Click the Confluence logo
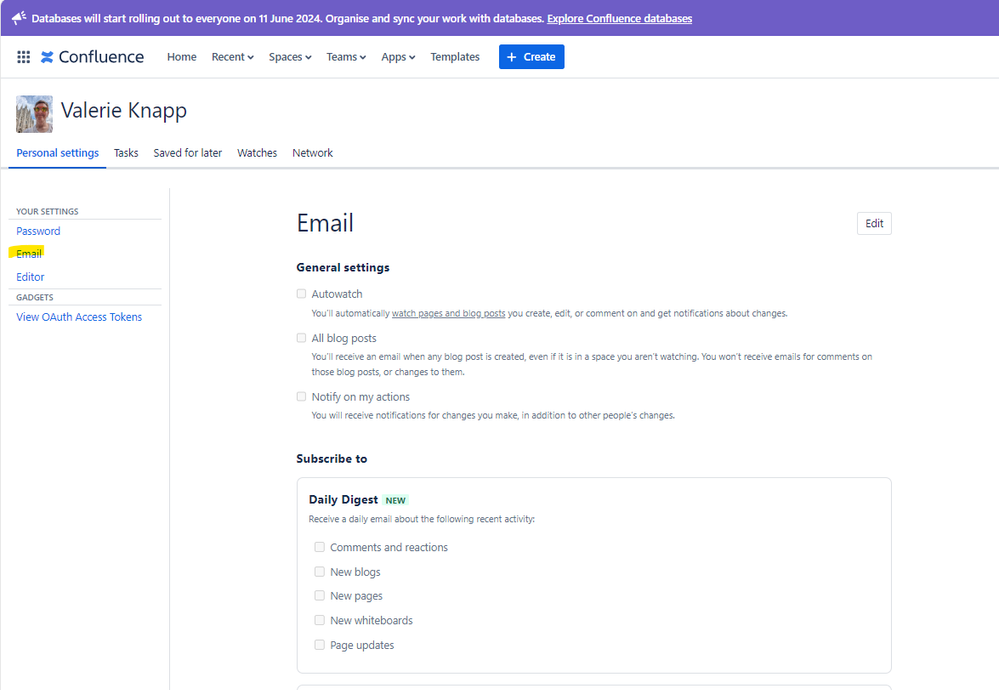Image resolution: width=999 pixels, height=690 pixels. pyautogui.click(x=92, y=57)
